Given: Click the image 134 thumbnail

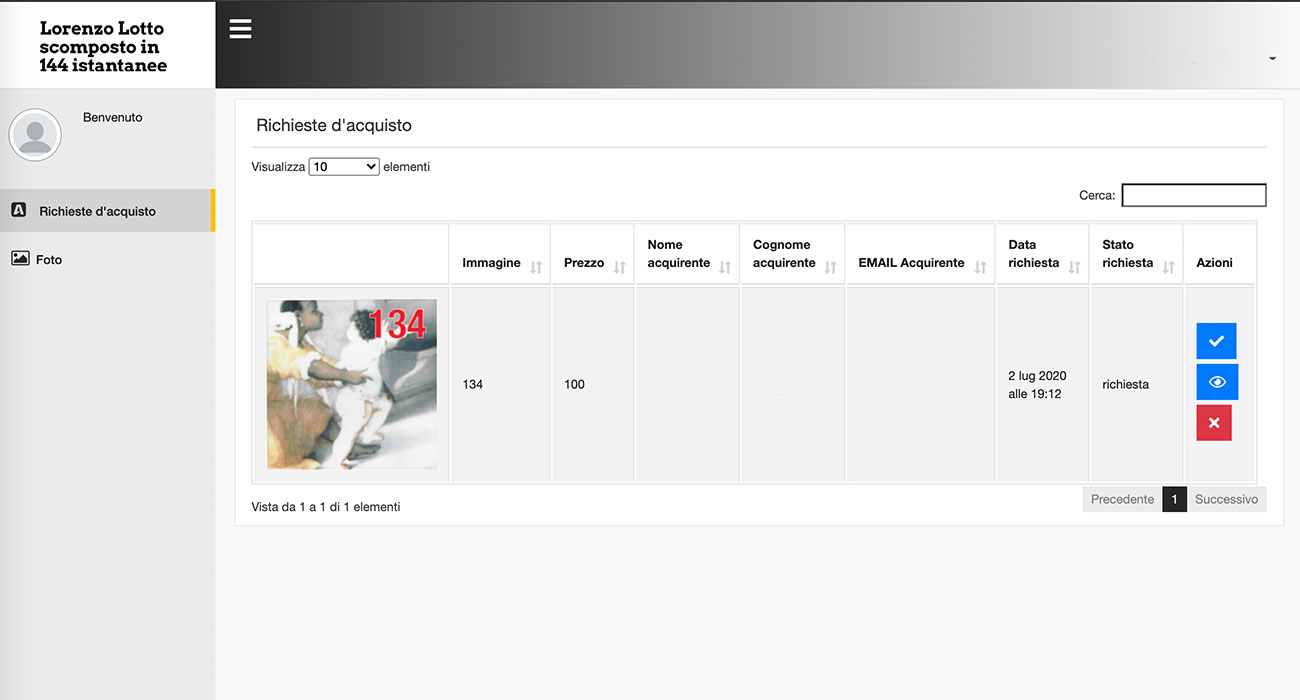Looking at the screenshot, I should [351, 384].
